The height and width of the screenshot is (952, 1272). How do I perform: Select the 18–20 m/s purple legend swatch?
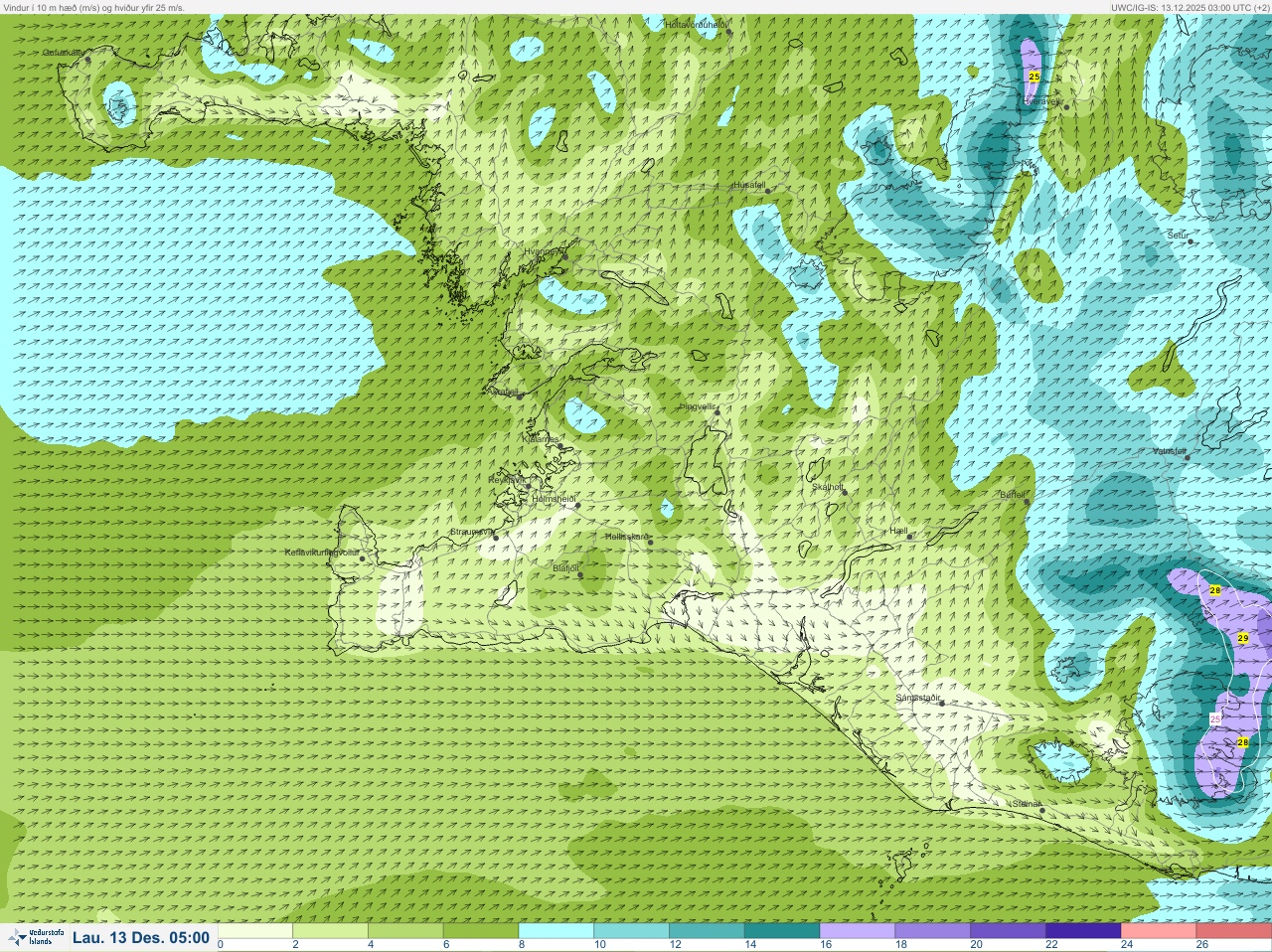(x=932, y=932)
